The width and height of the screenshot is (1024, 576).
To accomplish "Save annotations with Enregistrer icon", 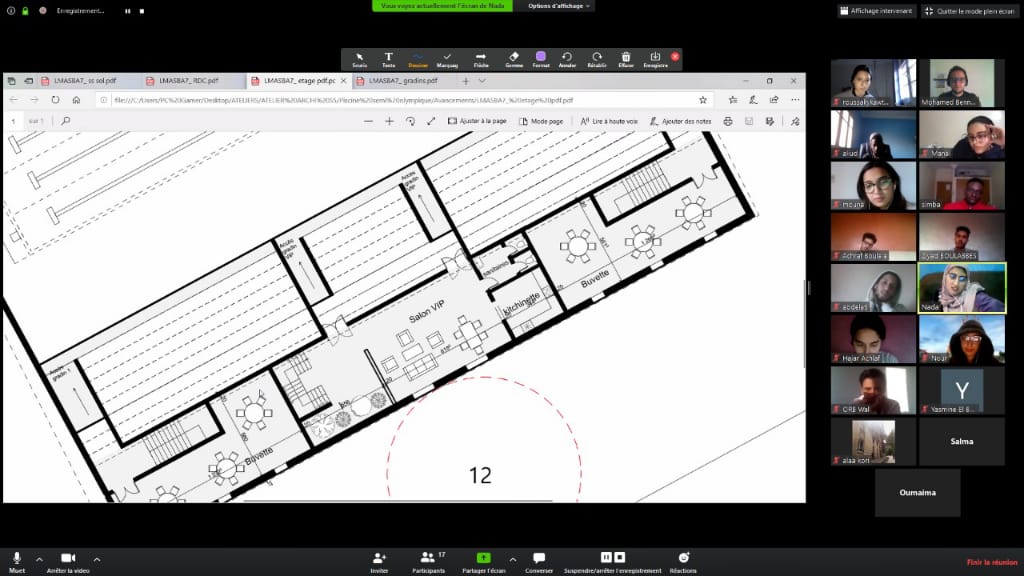I will coord(655,59).
